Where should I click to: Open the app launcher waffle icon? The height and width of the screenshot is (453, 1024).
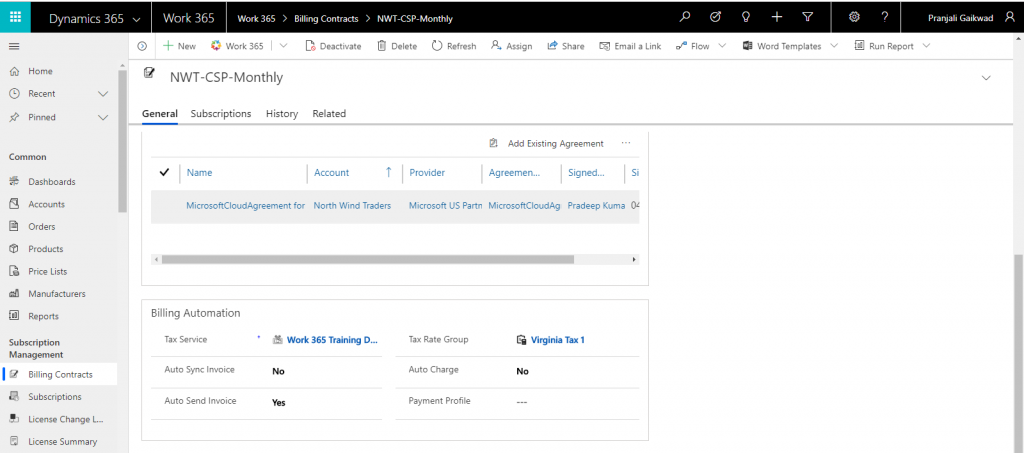pos(16,18)
